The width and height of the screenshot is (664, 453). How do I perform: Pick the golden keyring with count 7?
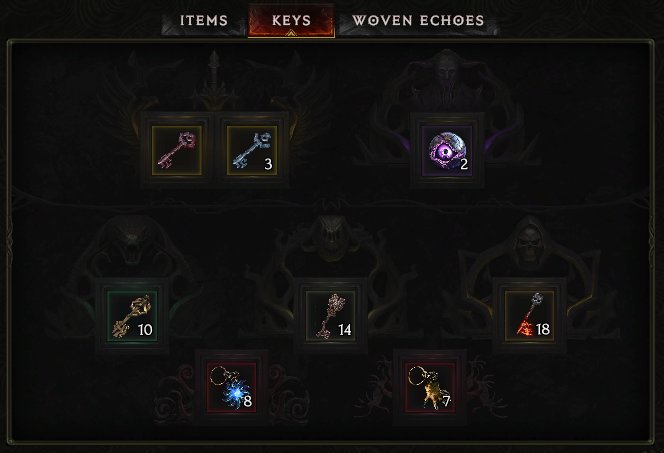coord(430,387)
